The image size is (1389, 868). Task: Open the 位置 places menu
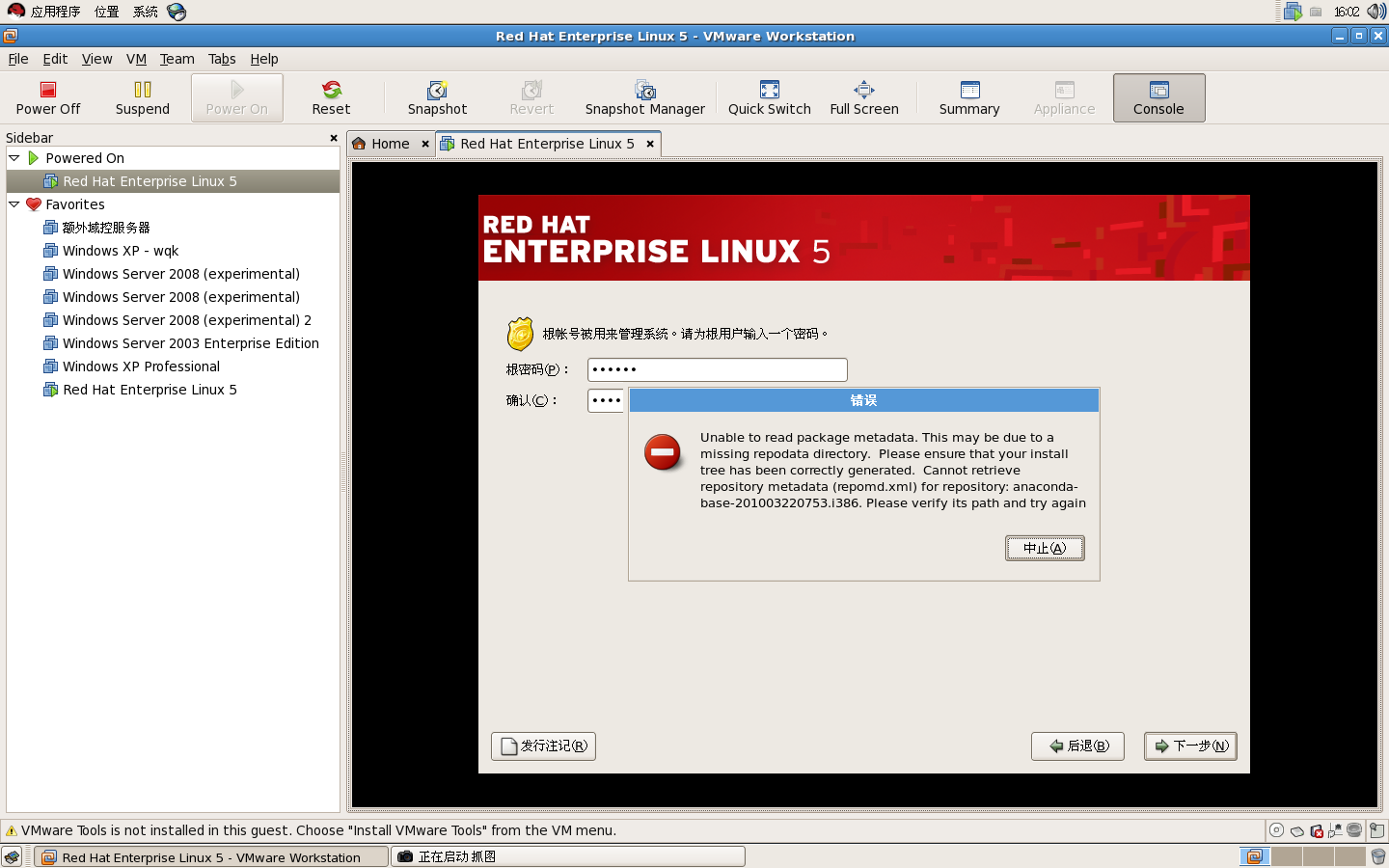pyautogui.click(x=107, y=12)
